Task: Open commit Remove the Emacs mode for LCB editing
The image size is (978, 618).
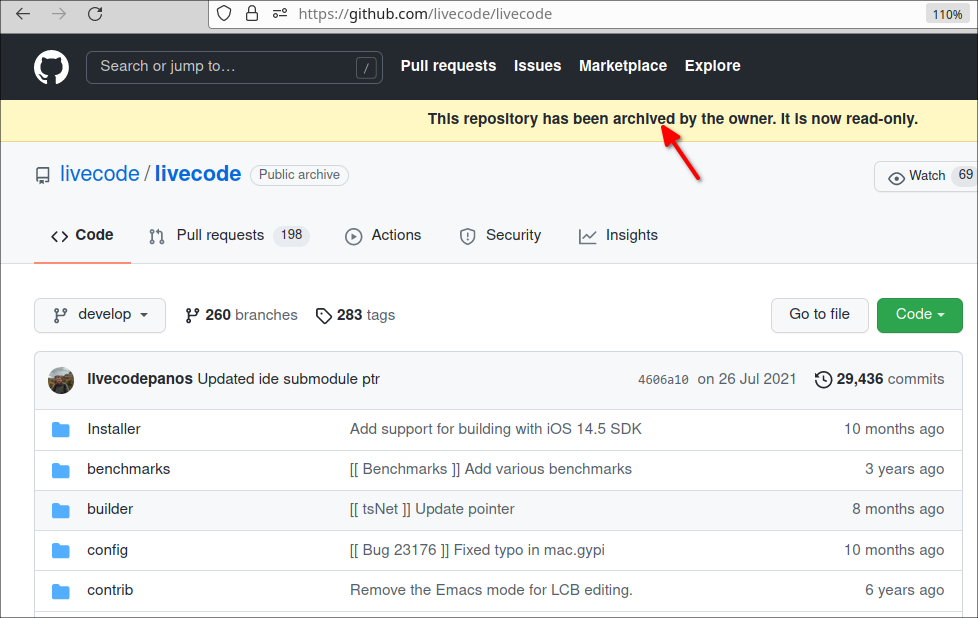Action: tap(491, 590)
